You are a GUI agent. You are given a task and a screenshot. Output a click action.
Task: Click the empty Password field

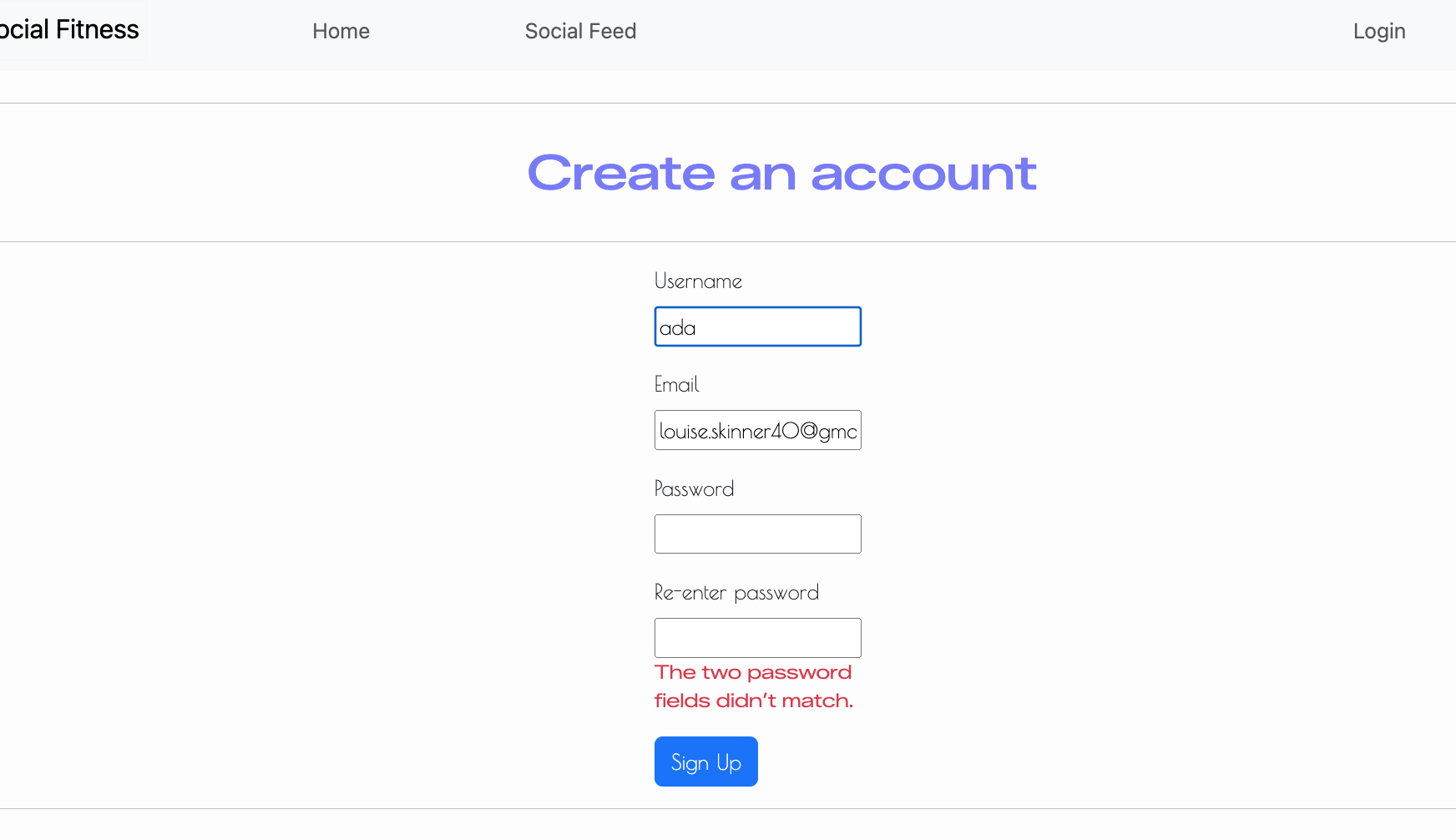click(x=756, y=533)
